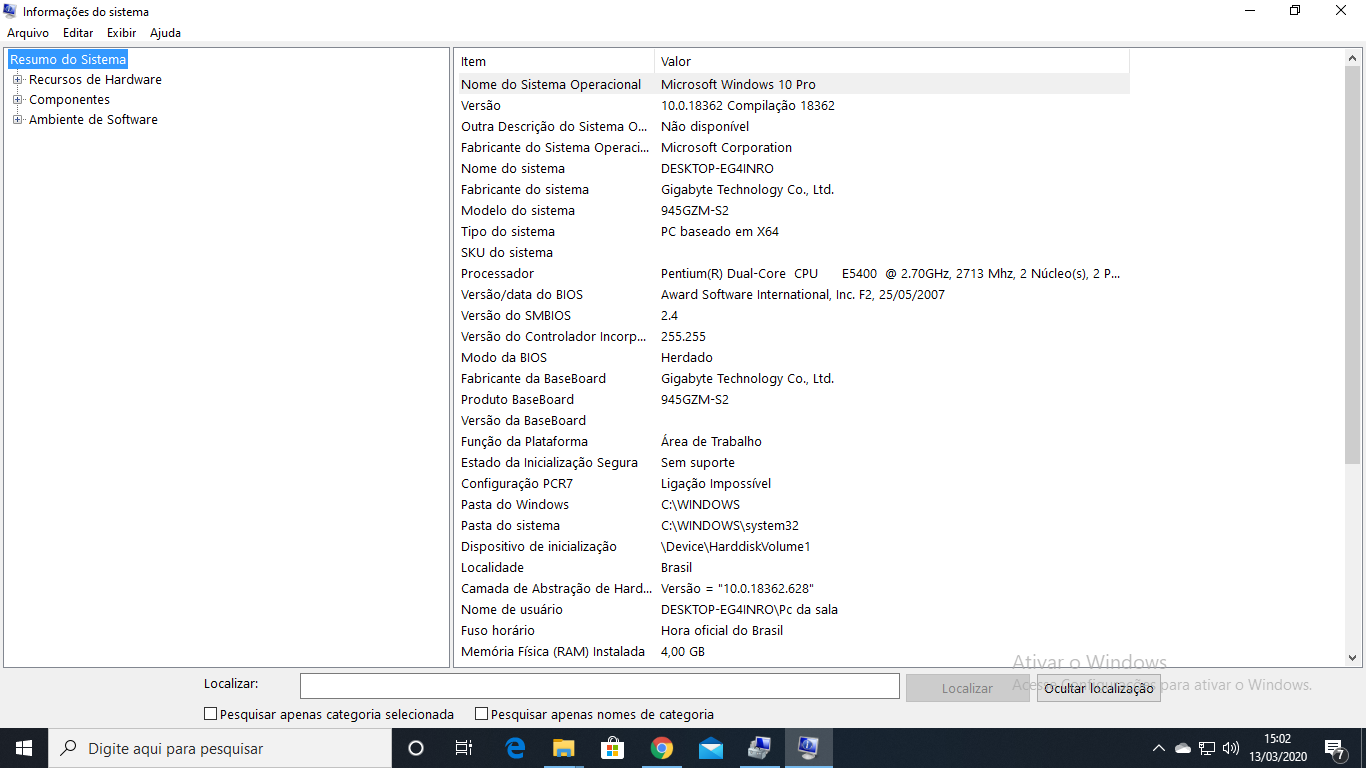Screen dimensions: 1366x768
Task: Open Windows Start menu
Action: pyautogui.click(x=24, y=748)
